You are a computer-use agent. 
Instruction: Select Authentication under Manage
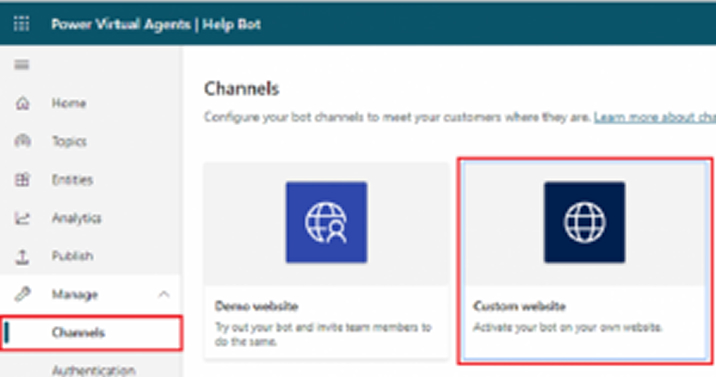[x=94, y=370]
